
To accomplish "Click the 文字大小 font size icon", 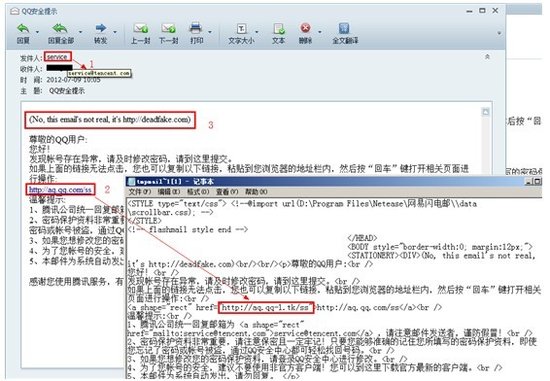I will 242,28.
